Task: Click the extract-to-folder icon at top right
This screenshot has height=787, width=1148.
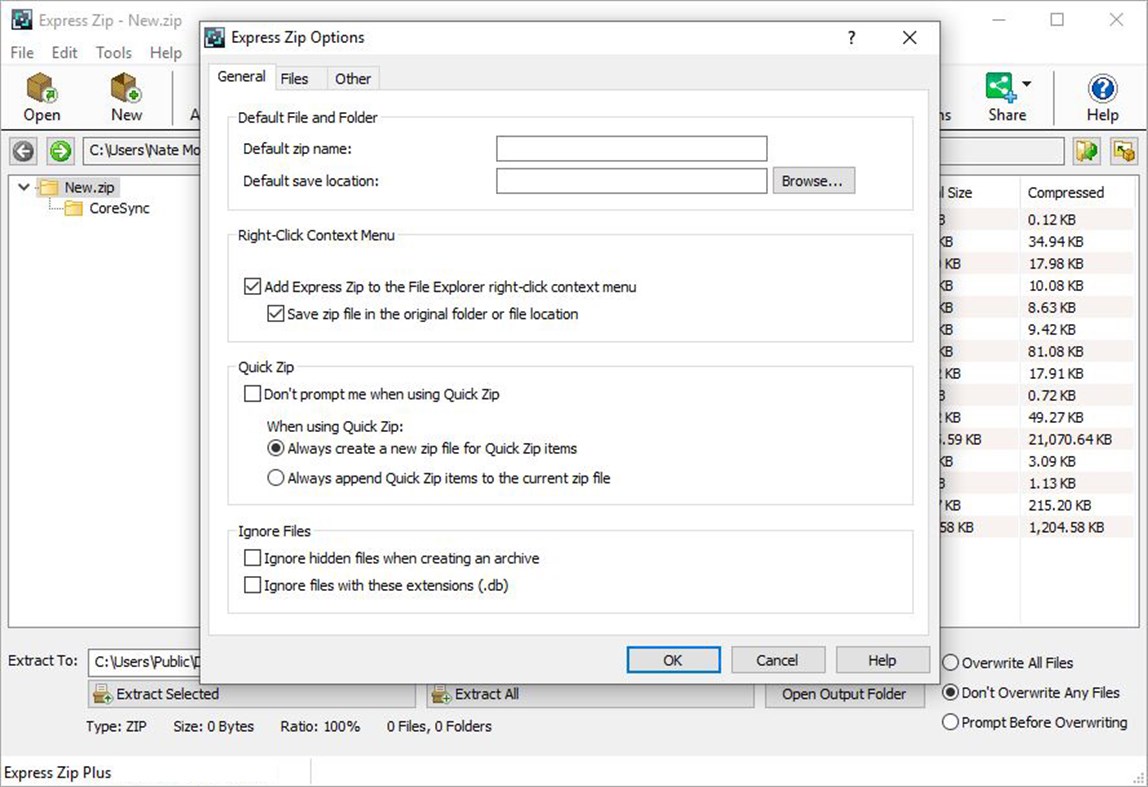Action: click(x=1126, y=151)
